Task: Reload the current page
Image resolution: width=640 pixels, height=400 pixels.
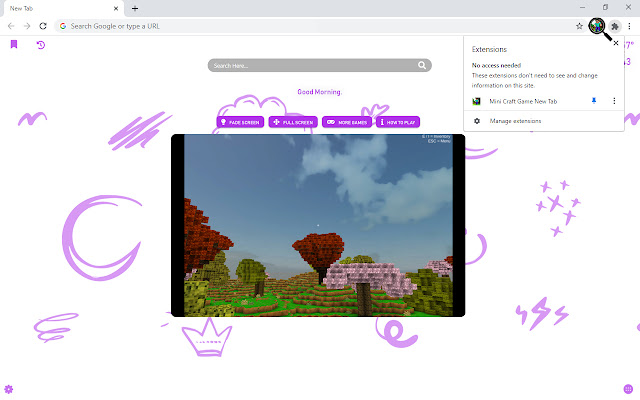Action: [43, 26]
